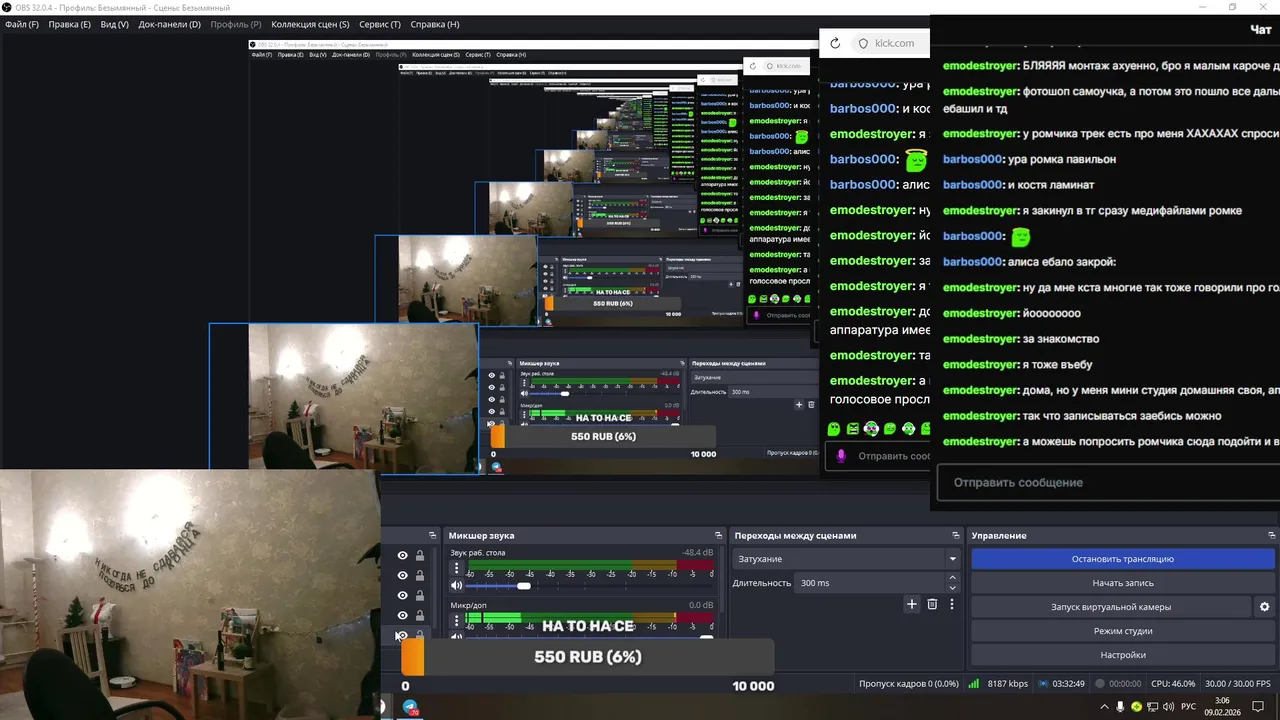The width and height of the screenshot is (1280, 720).
Task: Open the Затухание transition dropdown
Action: coord(846,559)
